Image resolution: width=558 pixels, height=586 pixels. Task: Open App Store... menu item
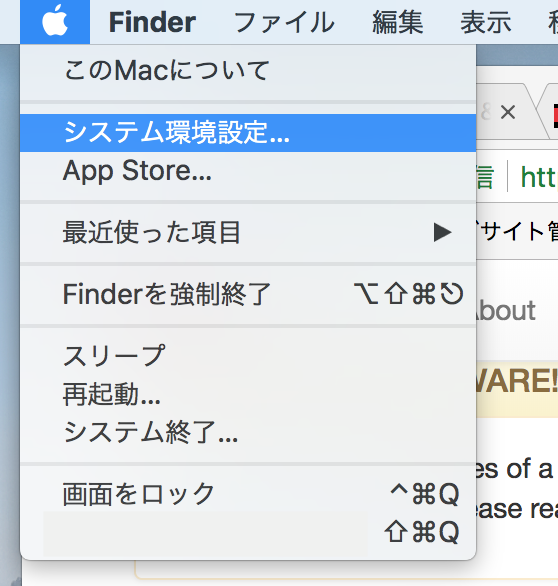[x=248, y=171]
